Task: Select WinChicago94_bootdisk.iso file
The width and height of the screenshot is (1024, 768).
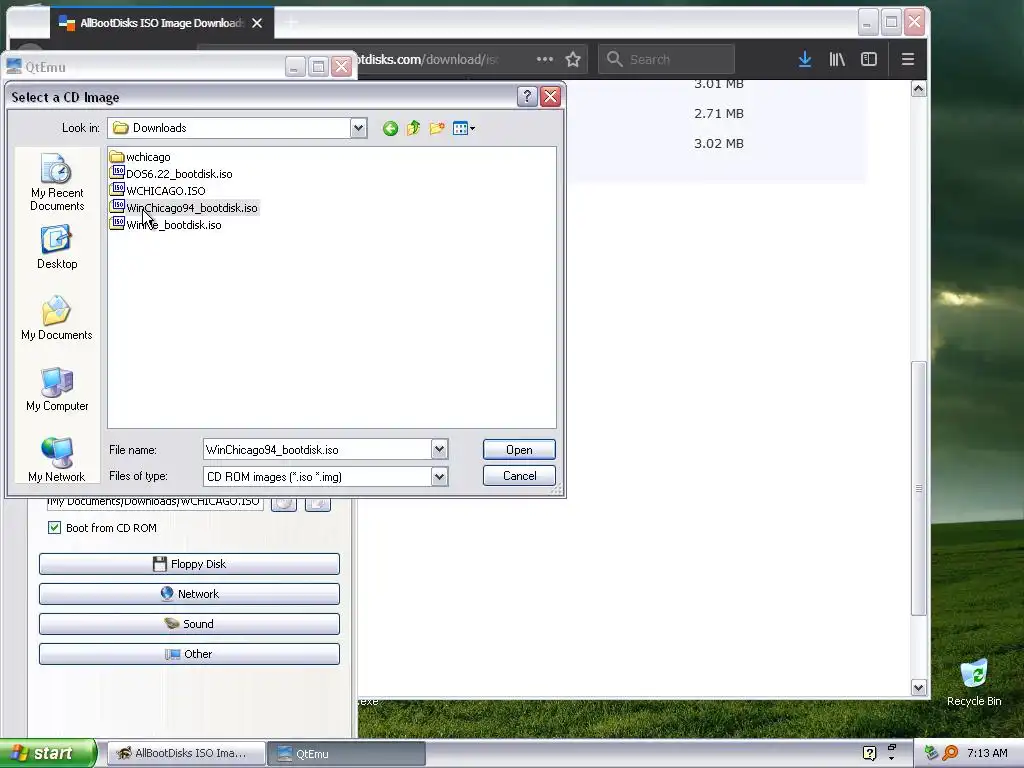Action: tap(184, 208)
